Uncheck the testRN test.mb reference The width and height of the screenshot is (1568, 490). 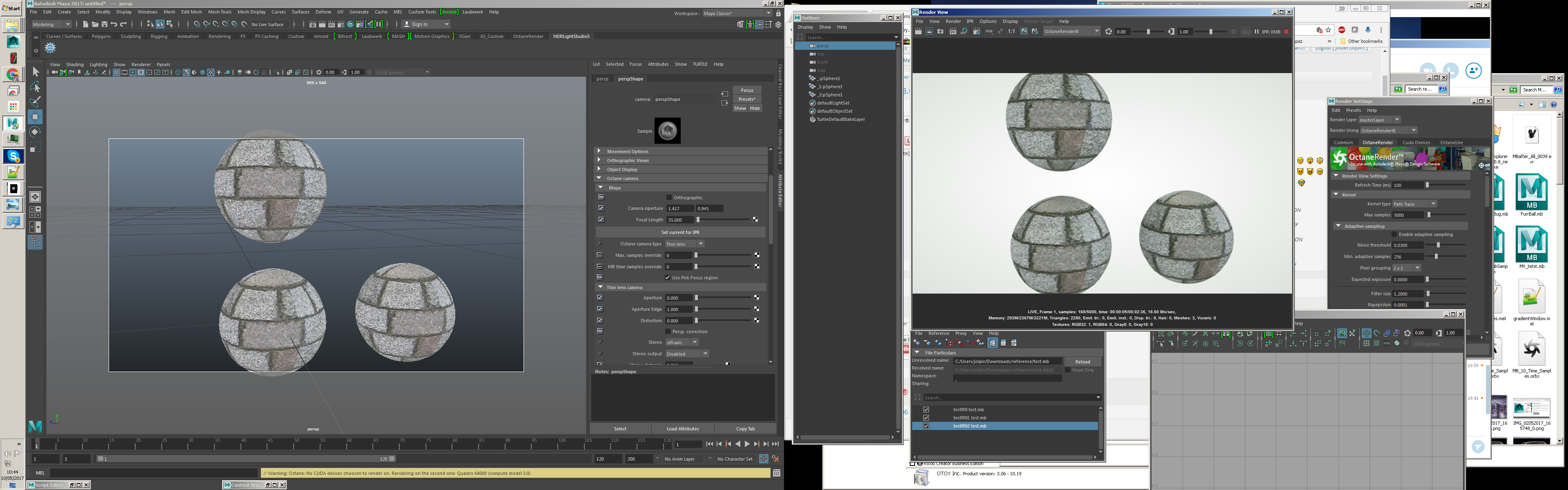[x=926, y=410]
